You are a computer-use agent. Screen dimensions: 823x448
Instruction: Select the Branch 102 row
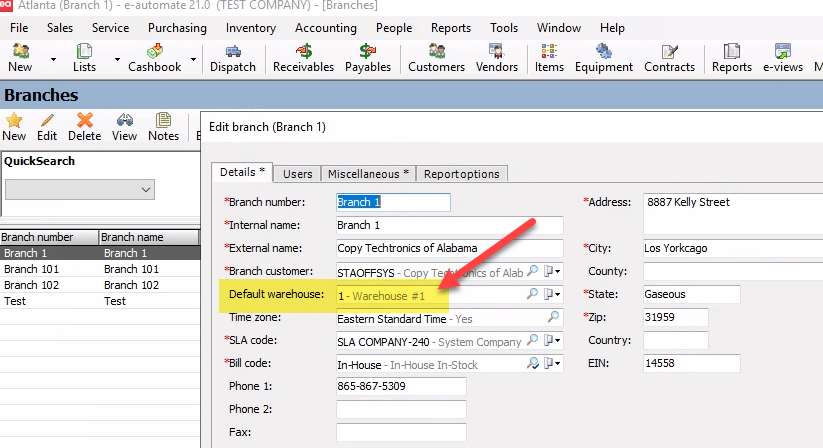(100, 285)
